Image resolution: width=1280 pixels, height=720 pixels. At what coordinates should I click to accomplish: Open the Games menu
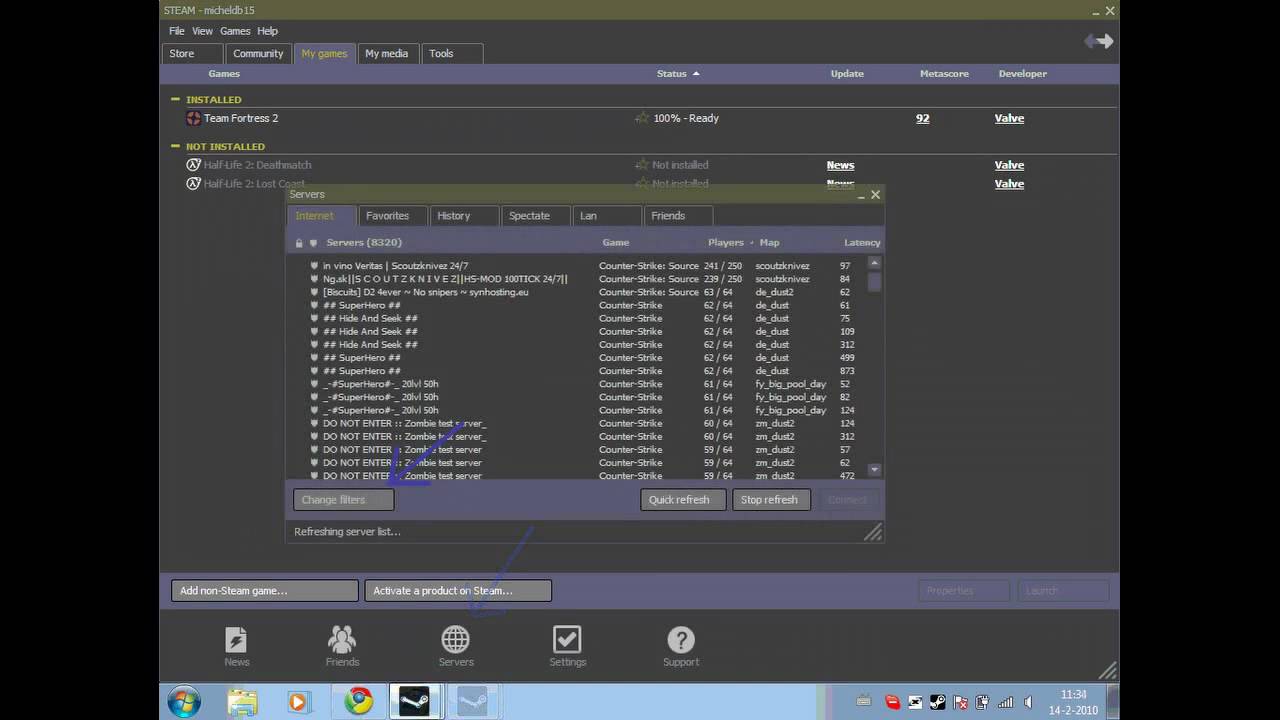(x=235, y=31)
